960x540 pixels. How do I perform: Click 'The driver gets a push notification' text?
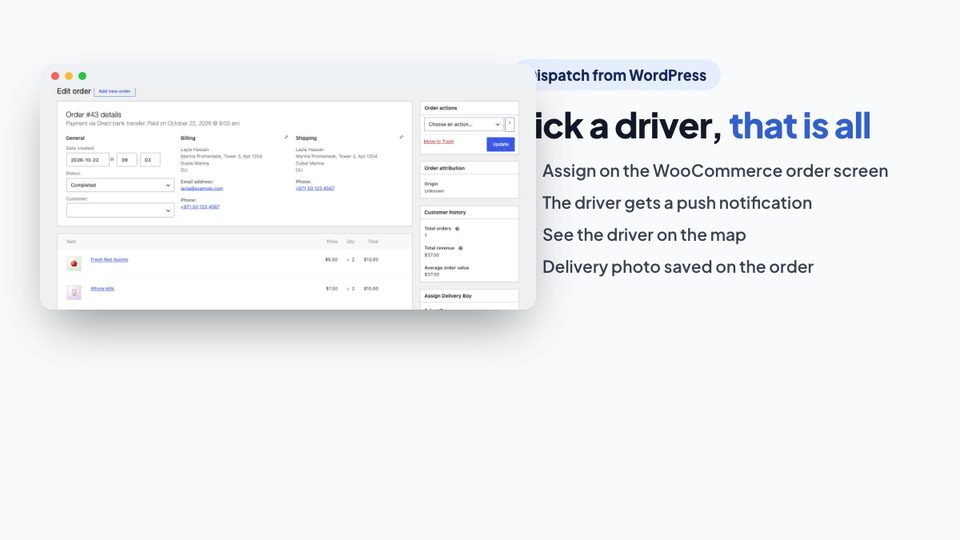(677, 203)
